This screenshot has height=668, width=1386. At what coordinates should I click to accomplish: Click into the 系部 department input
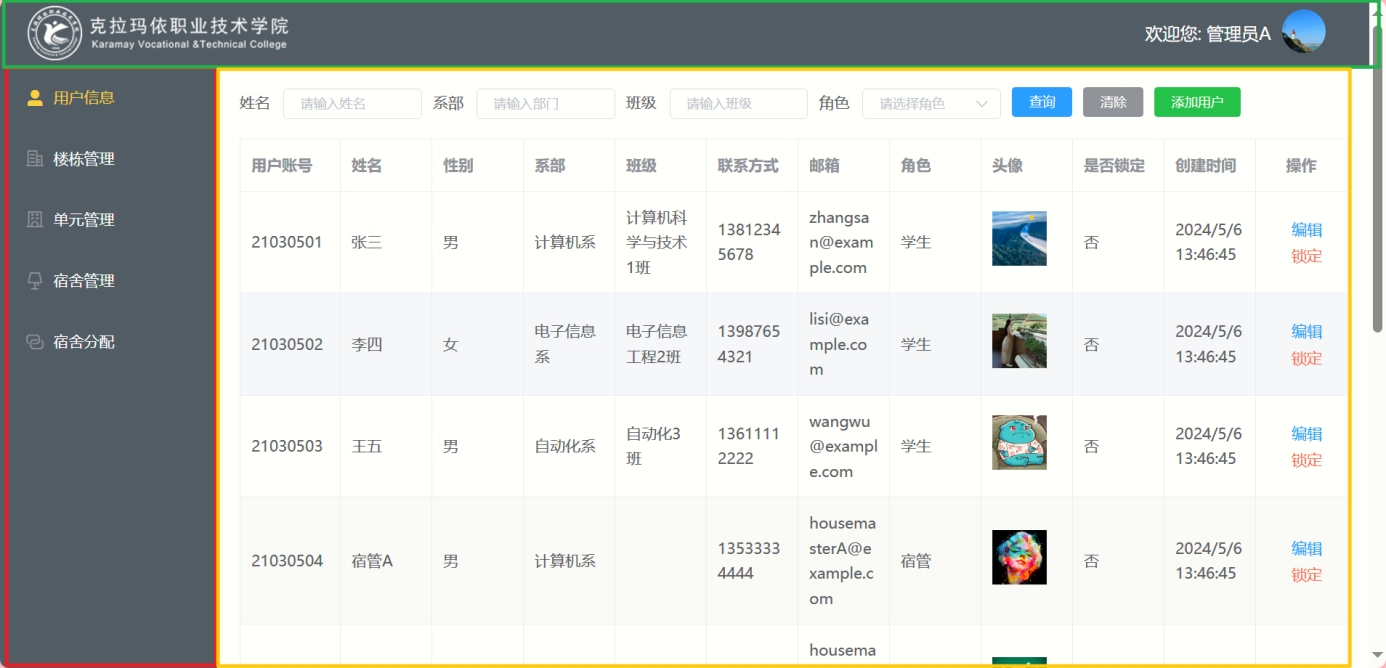[x=545, y=103]
